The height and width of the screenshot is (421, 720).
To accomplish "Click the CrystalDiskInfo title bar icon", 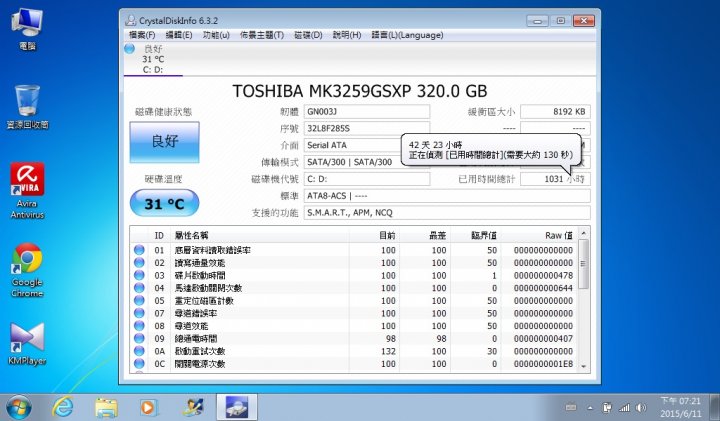I will (130, 20).
